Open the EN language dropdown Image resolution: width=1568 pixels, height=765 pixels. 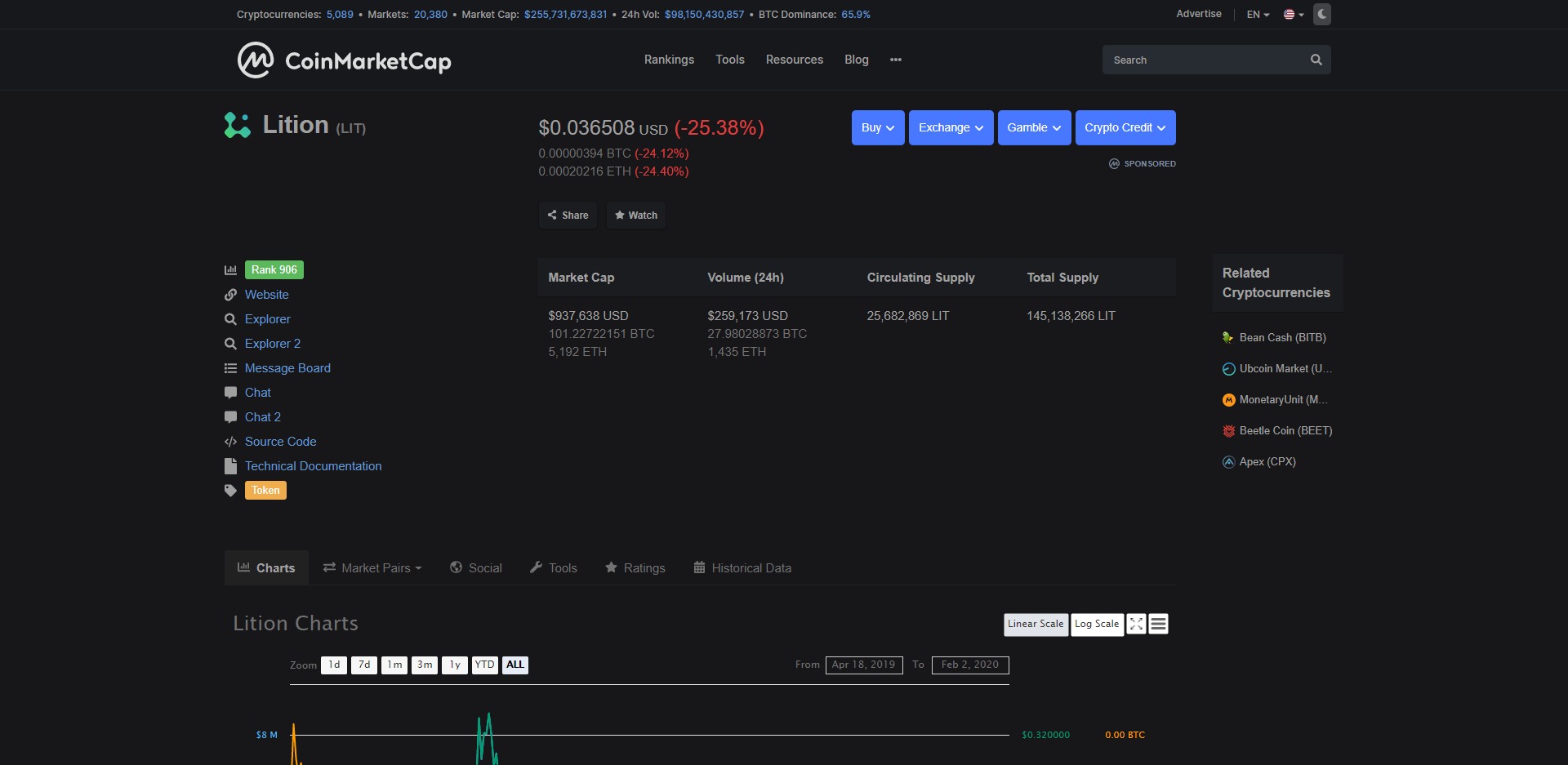click(x=1258, y=15)
